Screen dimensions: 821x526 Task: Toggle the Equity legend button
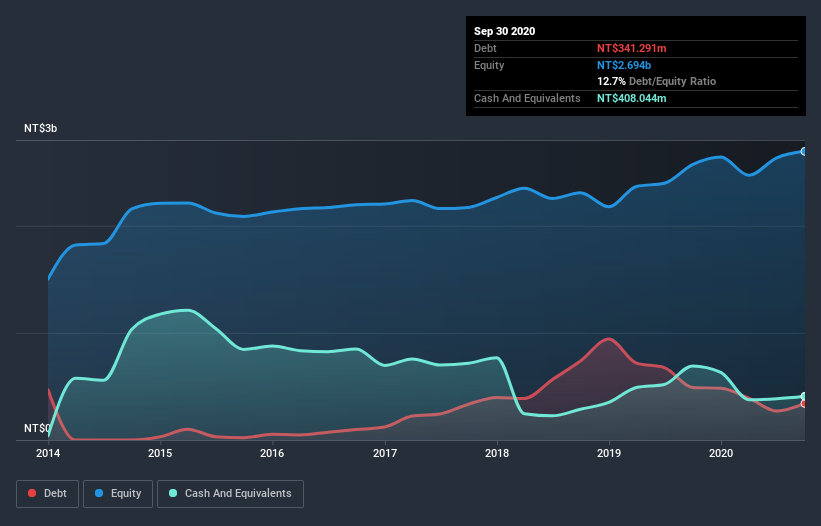click(x=118, y=494)
